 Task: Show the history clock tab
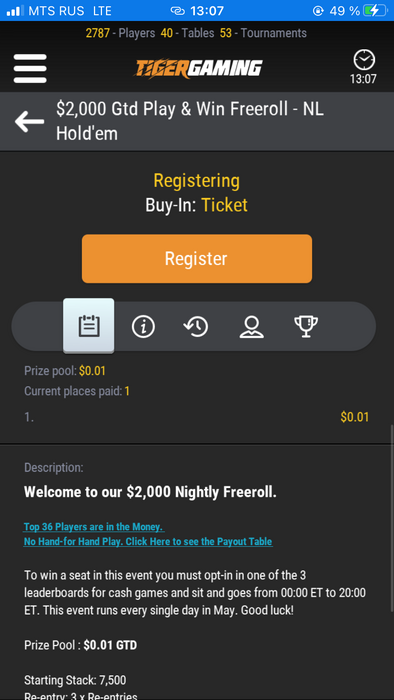196,327
